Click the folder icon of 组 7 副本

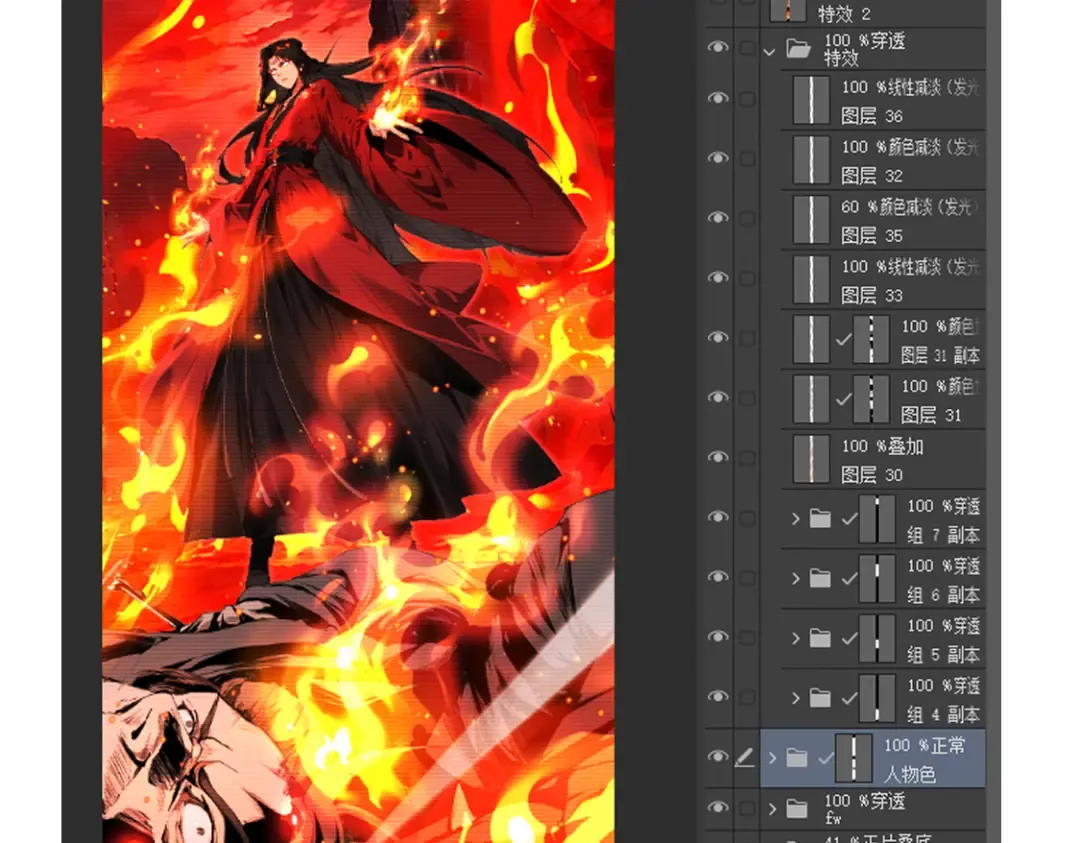(820, 518)
